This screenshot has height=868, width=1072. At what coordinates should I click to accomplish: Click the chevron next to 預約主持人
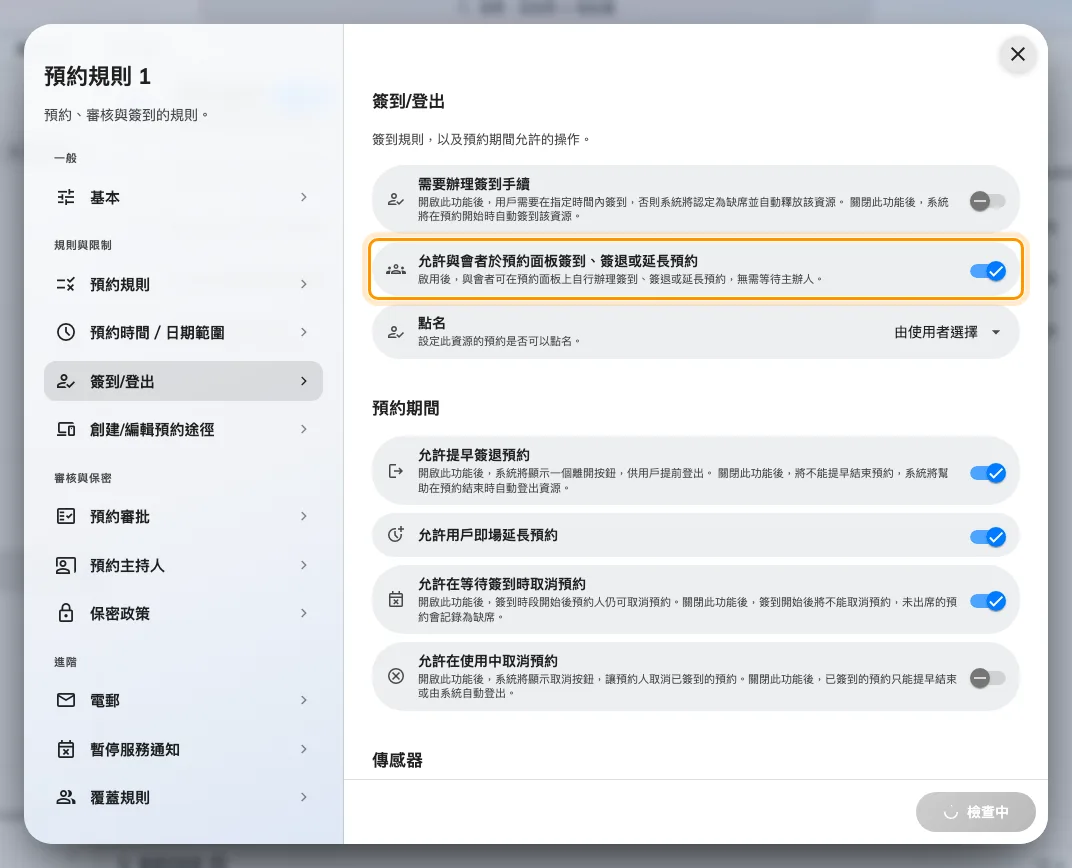[x=304, y=565]
